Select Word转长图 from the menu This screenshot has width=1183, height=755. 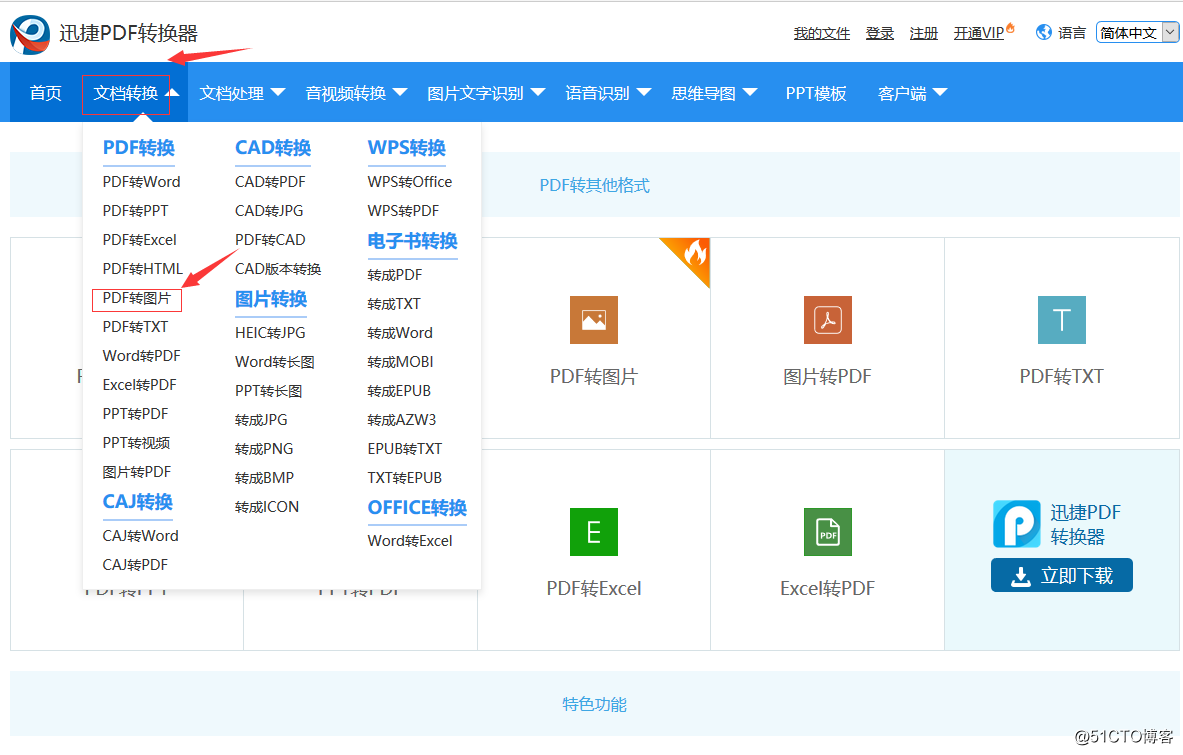275,362
